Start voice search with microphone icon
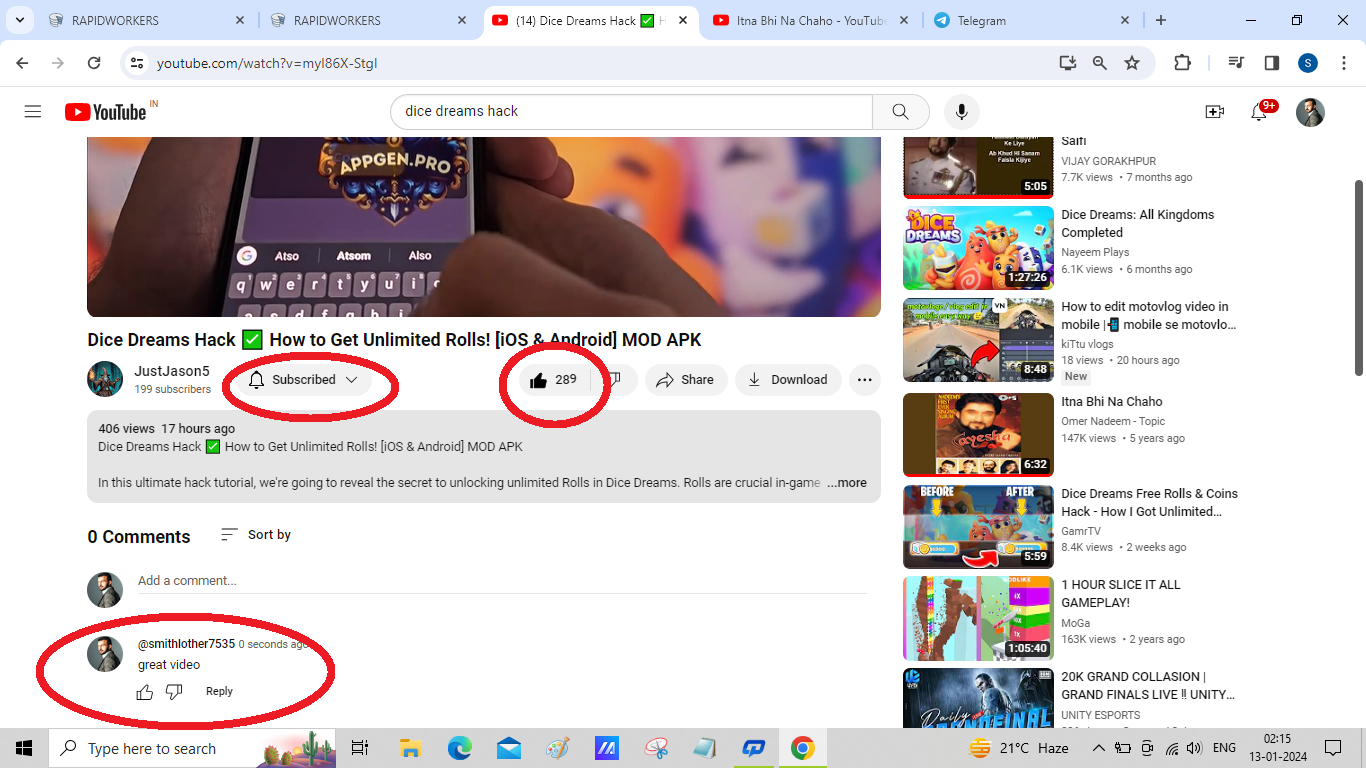 pyautogui.click(x=961, y=112)
